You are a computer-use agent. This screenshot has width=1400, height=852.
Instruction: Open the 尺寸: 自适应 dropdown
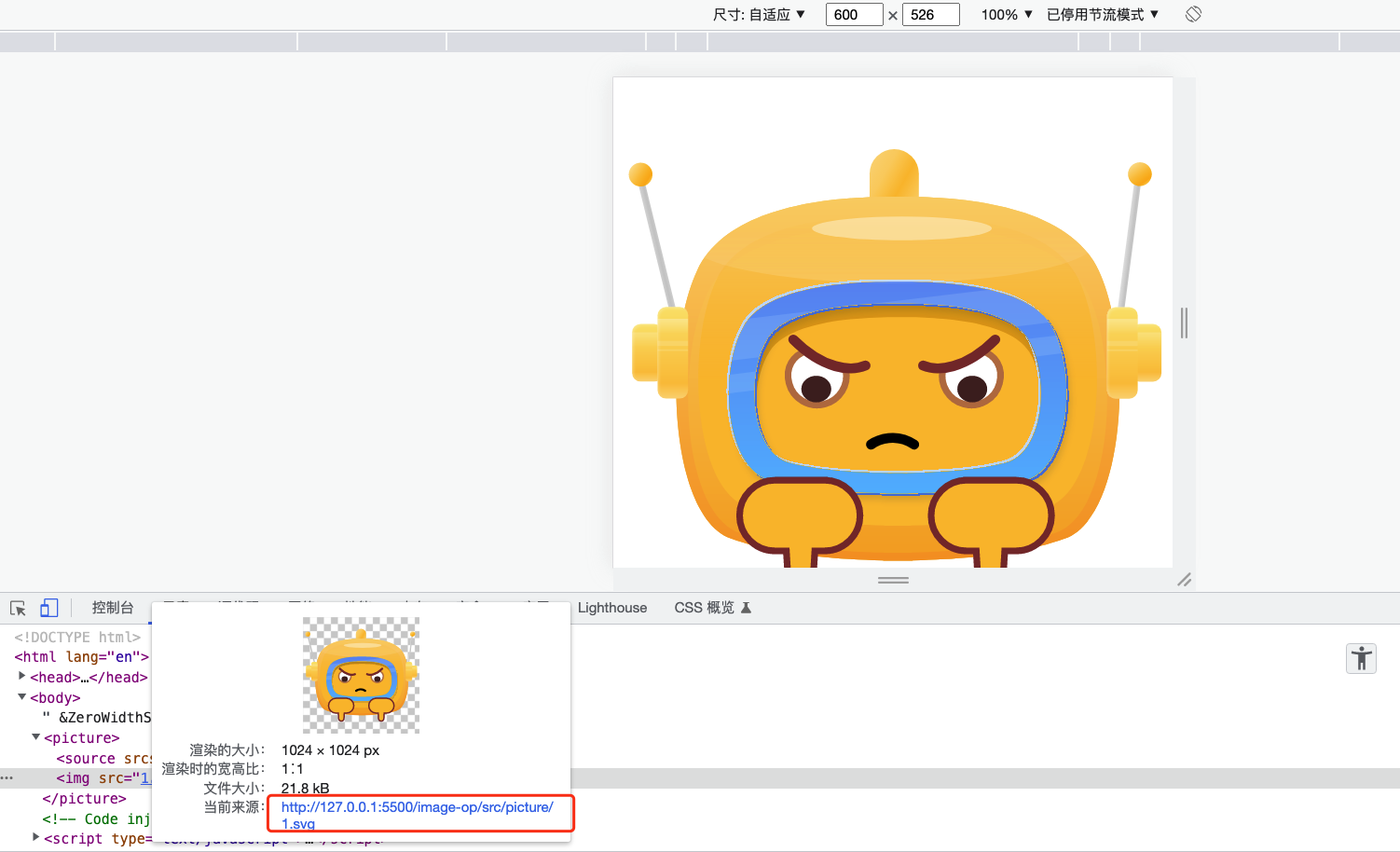pos(759,14)
